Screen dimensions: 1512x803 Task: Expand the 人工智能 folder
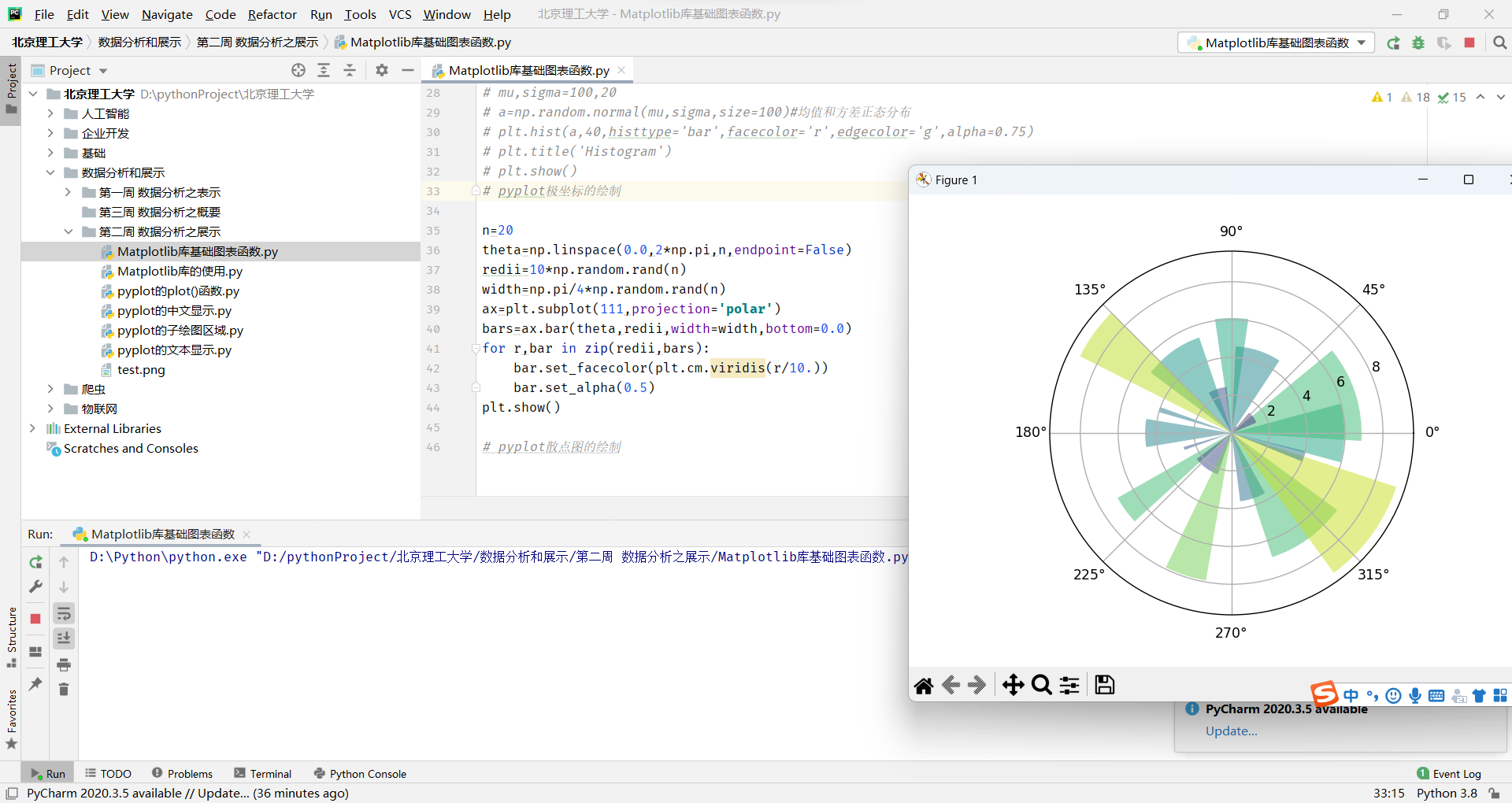(x=50, y=113)
